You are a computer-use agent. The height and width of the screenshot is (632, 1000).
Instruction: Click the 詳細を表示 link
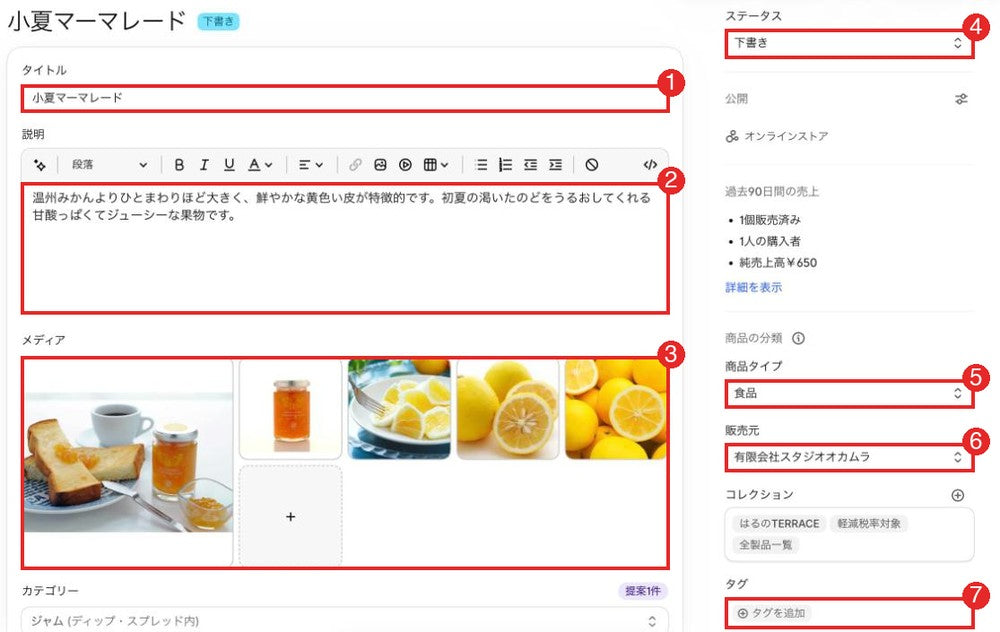pyautogui.click(x=753, y=287)
